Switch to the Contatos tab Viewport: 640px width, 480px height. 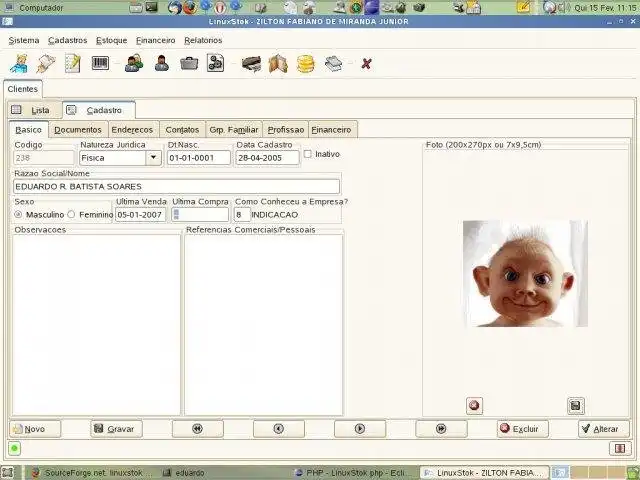tap(182, 130)
